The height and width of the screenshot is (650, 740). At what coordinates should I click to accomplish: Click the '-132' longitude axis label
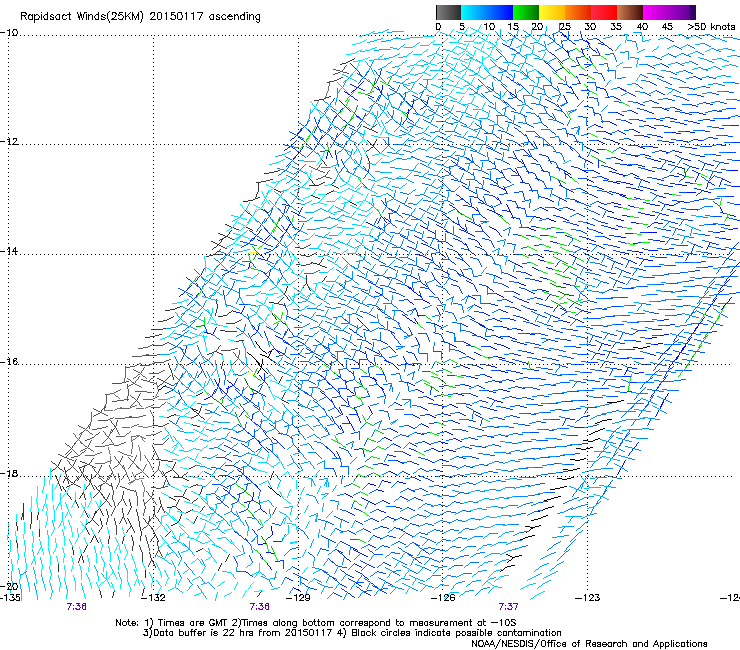click(x=154, y=598)
